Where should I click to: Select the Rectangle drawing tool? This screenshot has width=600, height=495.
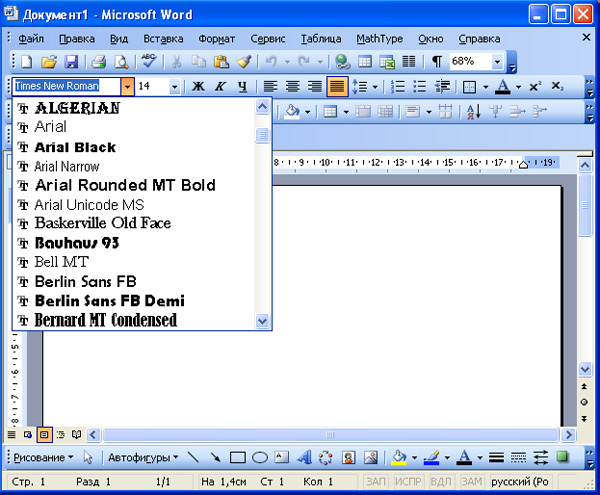(238, 458)
